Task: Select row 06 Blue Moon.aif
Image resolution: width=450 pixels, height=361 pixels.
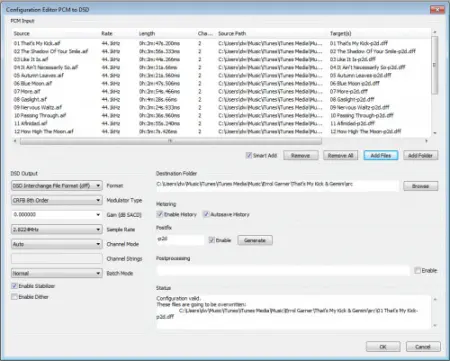Action: pyautogui.click(x=221, y=83)
